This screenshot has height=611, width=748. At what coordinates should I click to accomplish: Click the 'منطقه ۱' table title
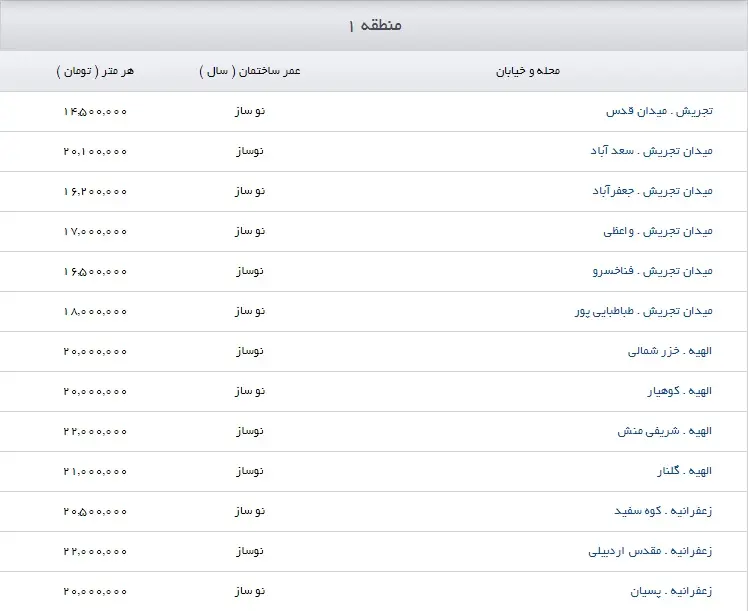375,25
